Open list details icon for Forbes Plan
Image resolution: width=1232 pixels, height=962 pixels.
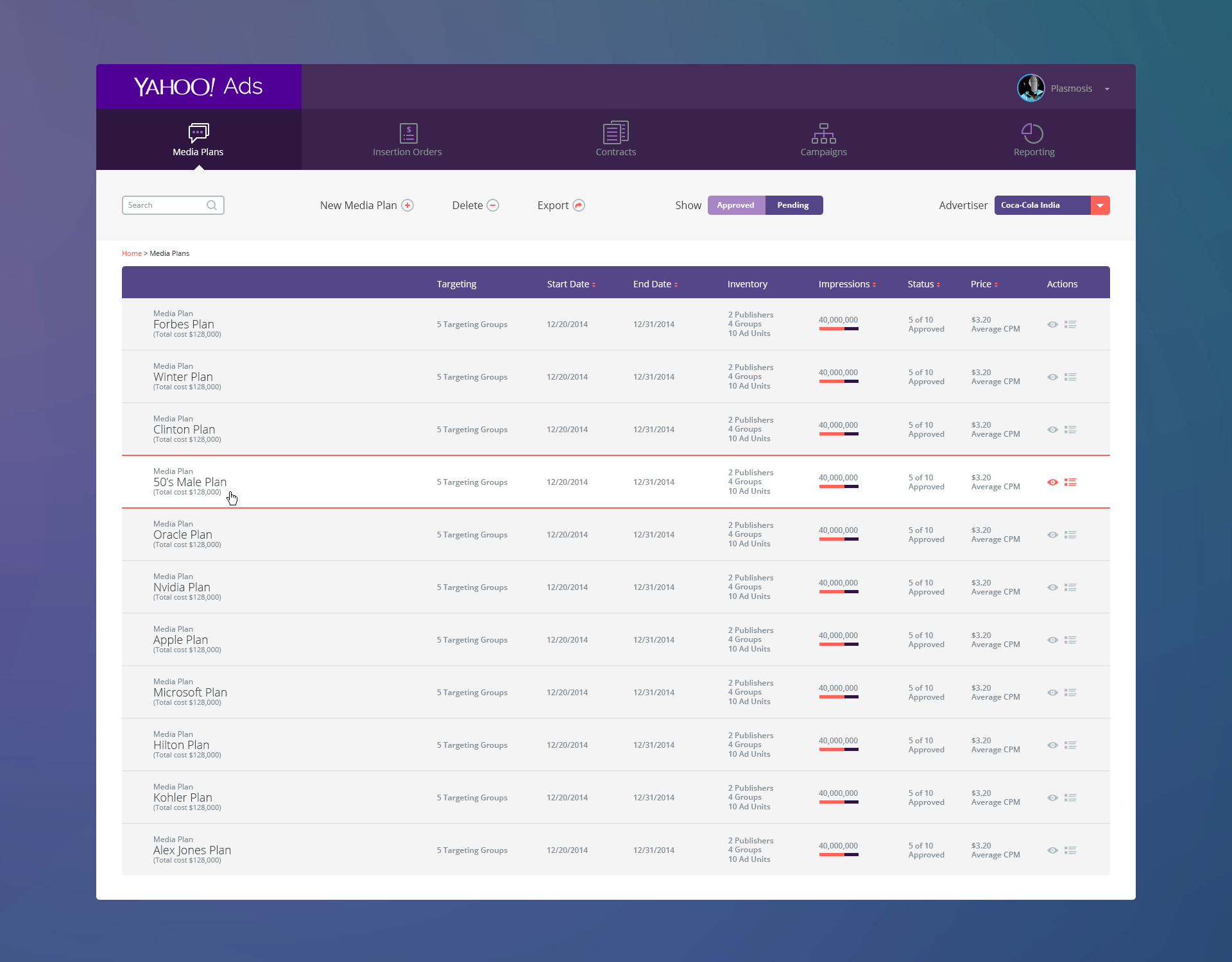tap(1070, 325)
